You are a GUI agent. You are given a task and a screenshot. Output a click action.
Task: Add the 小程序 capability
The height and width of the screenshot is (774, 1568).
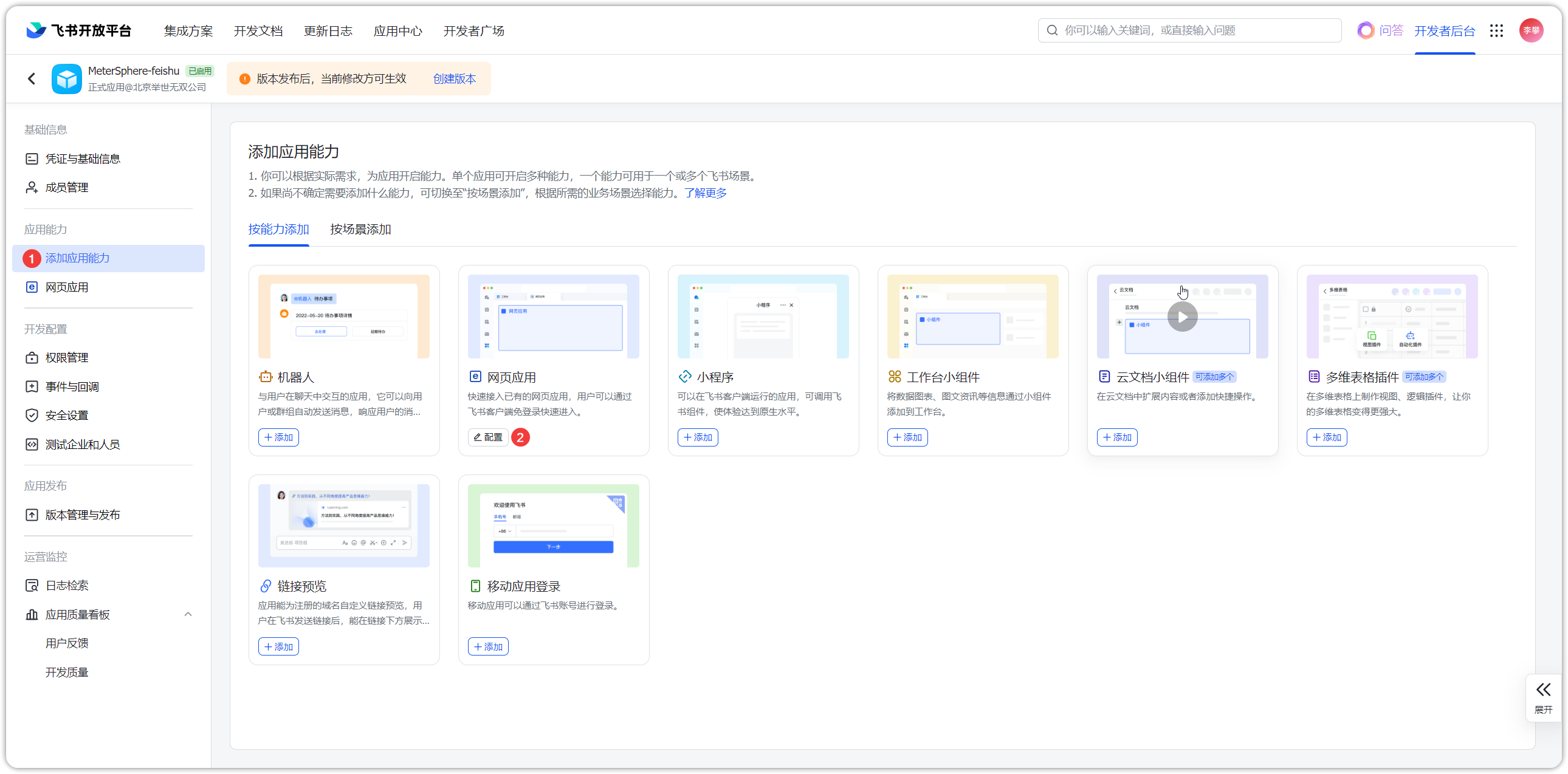click(x=698, y=437)
